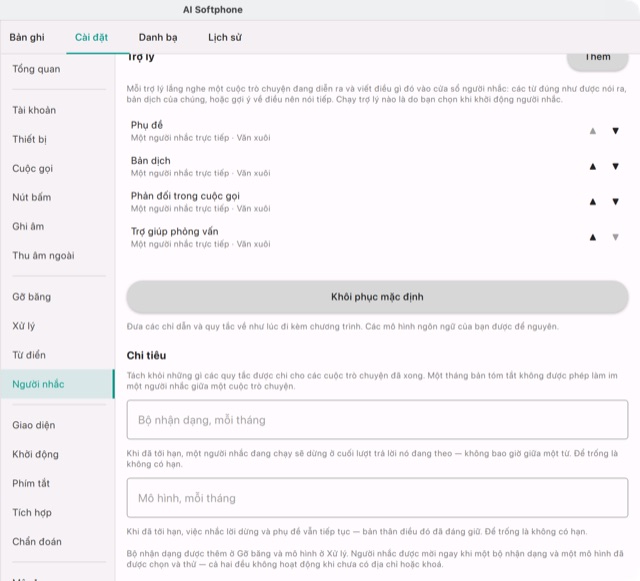Click the Chỉ tiêu heading
The height and width of the screenshot is (581, 640).
(x=146, y=355)
